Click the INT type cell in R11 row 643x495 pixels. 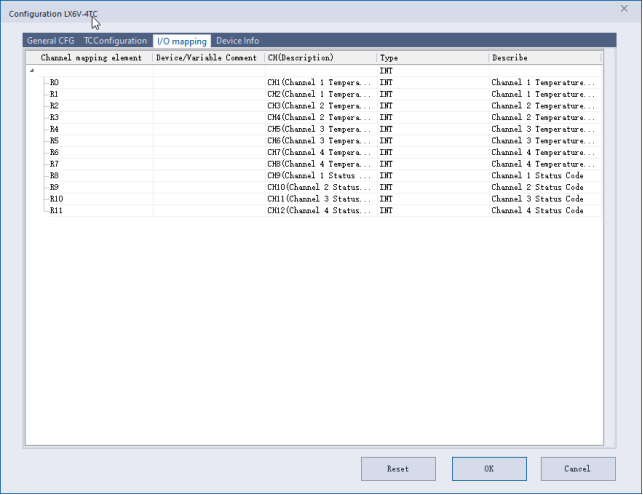(x=433, y=210)
